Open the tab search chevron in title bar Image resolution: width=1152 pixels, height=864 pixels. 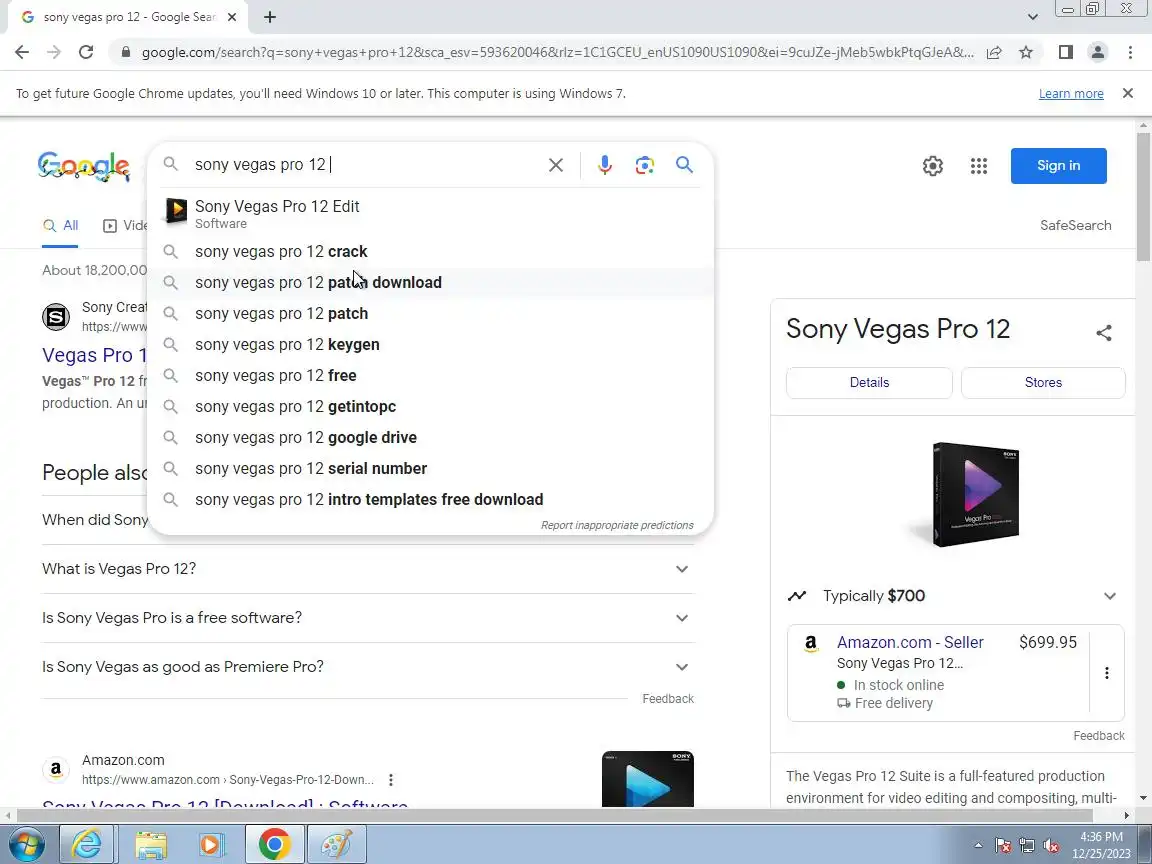1032,17
